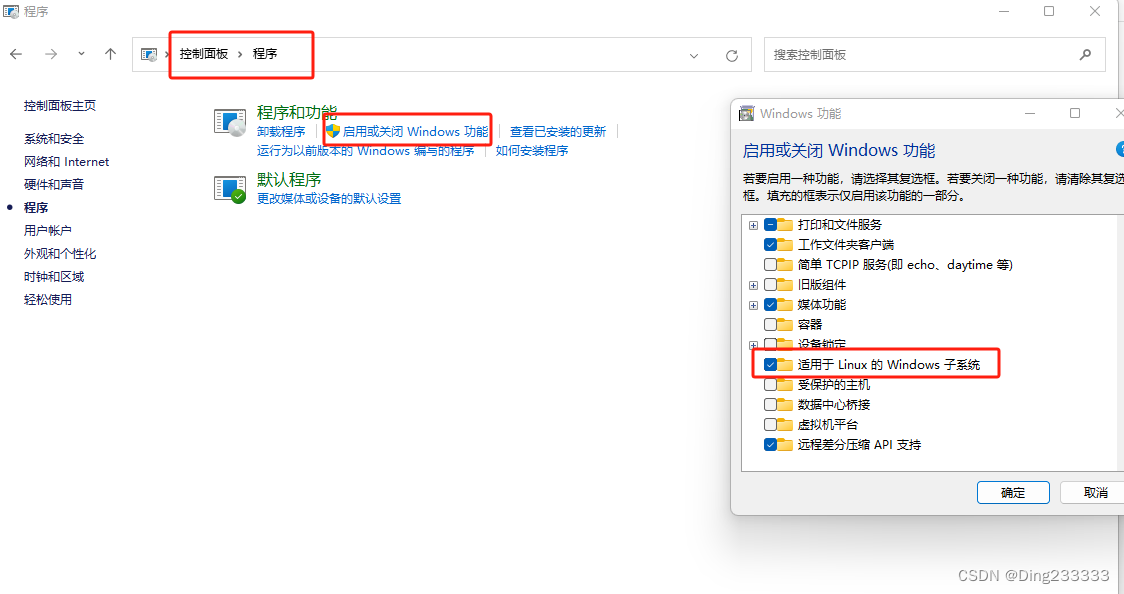Viewport: 1124px width, 594px height.
Task: Minimize the Windows 功能 dialog
Action: pyautogui.click(x=1030, y=113)
